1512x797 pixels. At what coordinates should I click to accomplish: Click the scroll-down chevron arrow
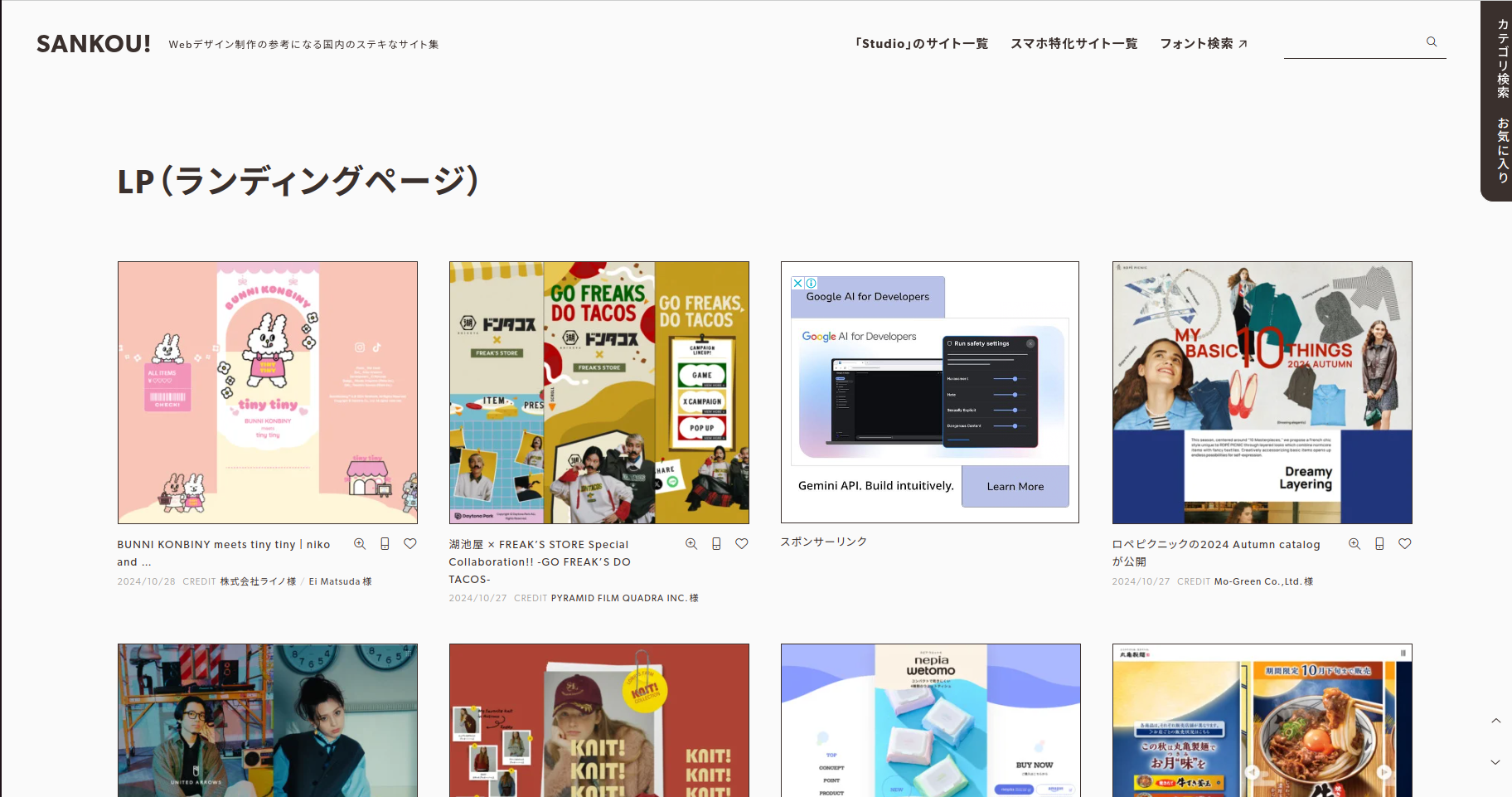(x=1496, y=762)
